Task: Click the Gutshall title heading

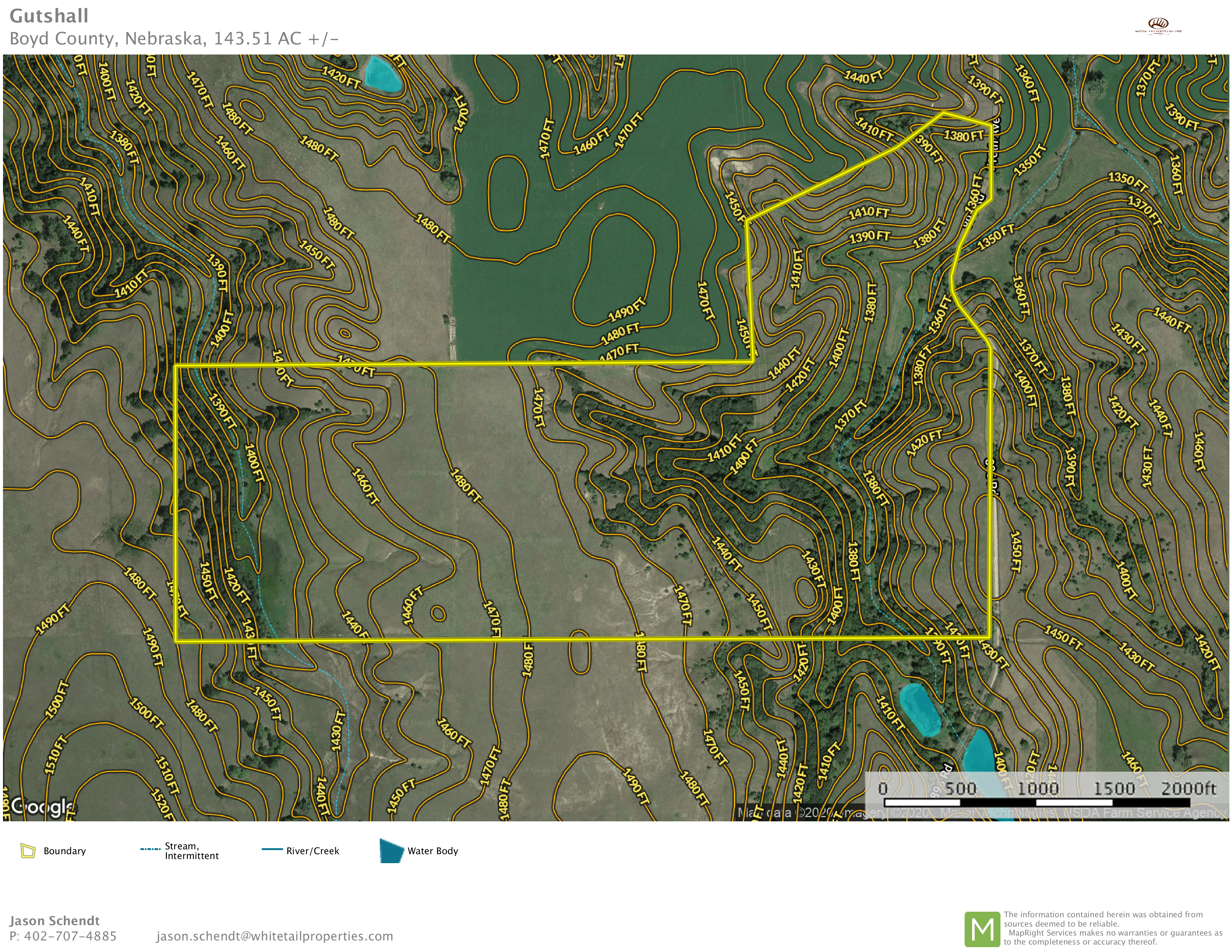Action: [49, 16]
